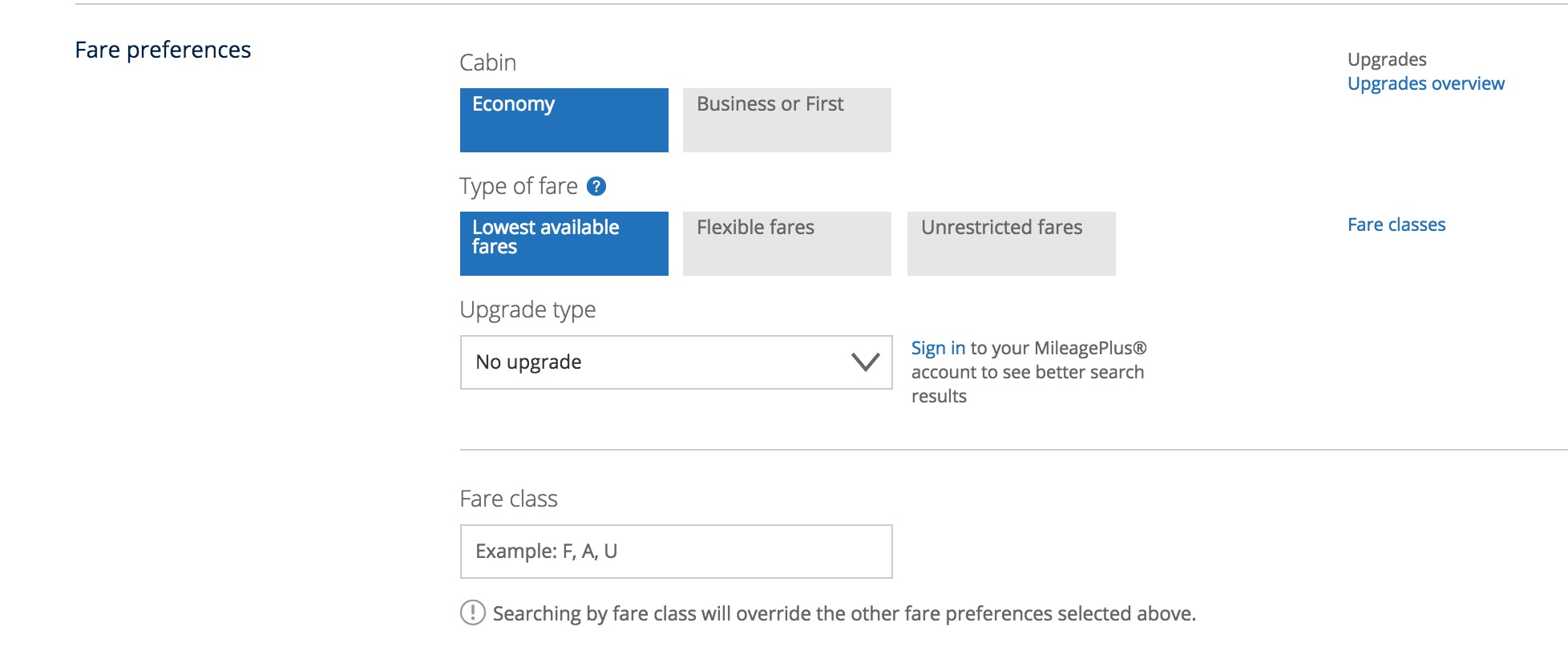1568x667 pixels.
Task: Select Business or First cabin
Action: pos(787,120)
